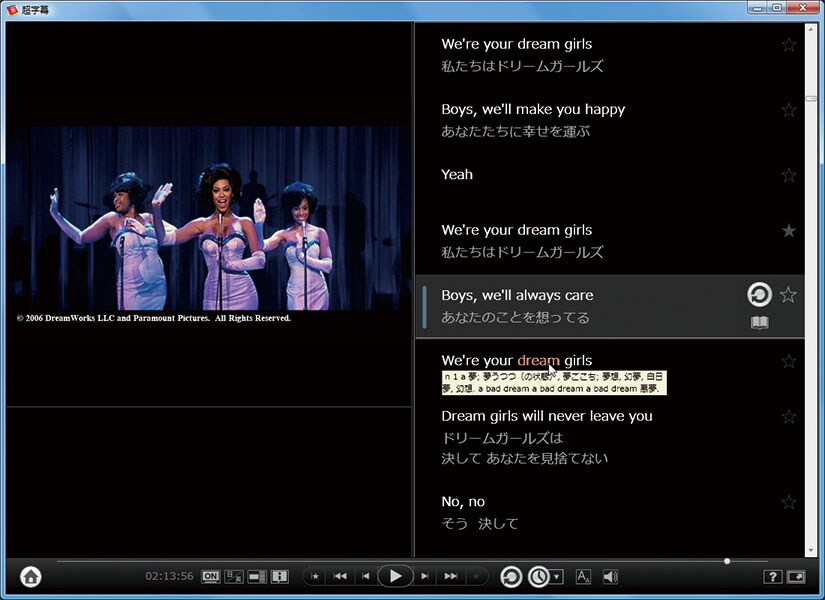
Task: Select the subtitle "Boys, we'll make you happy"
Action: tap(533, 109)
